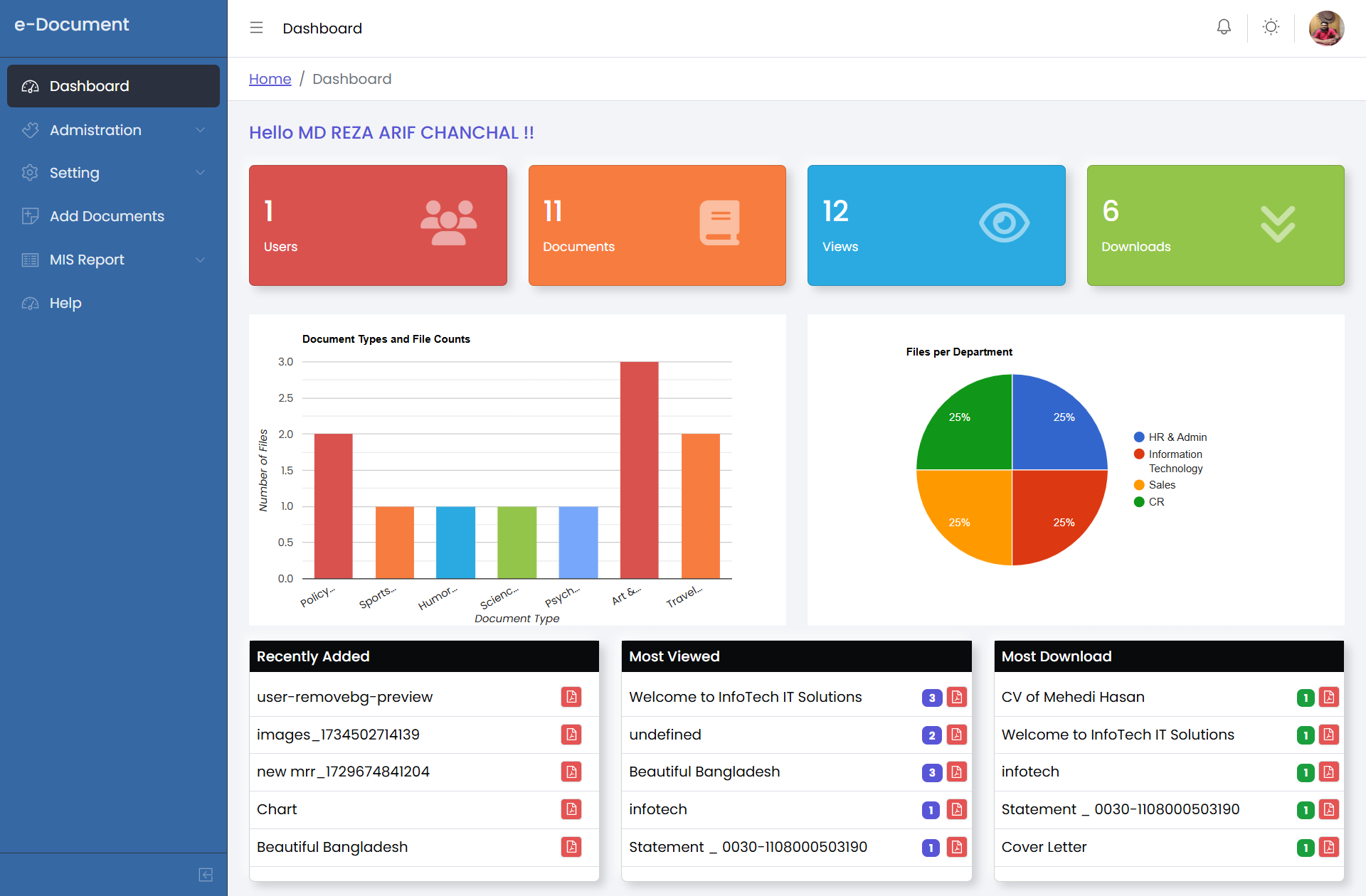
Task: Open Welcome to InfoTech IT Solutions in Most Viewed
Action: (745, 697)
